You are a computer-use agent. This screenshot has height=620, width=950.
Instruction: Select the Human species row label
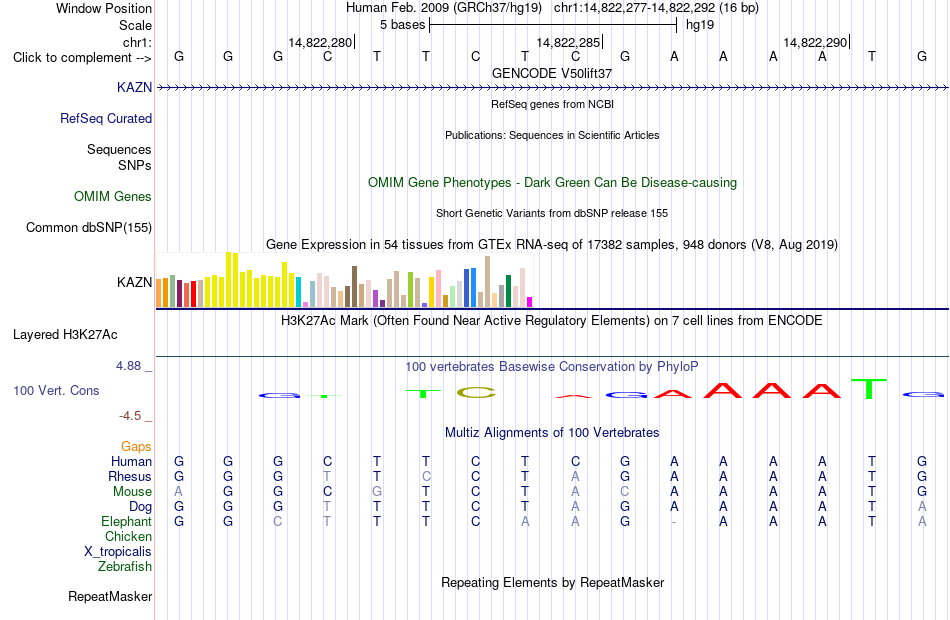[131, 462]
